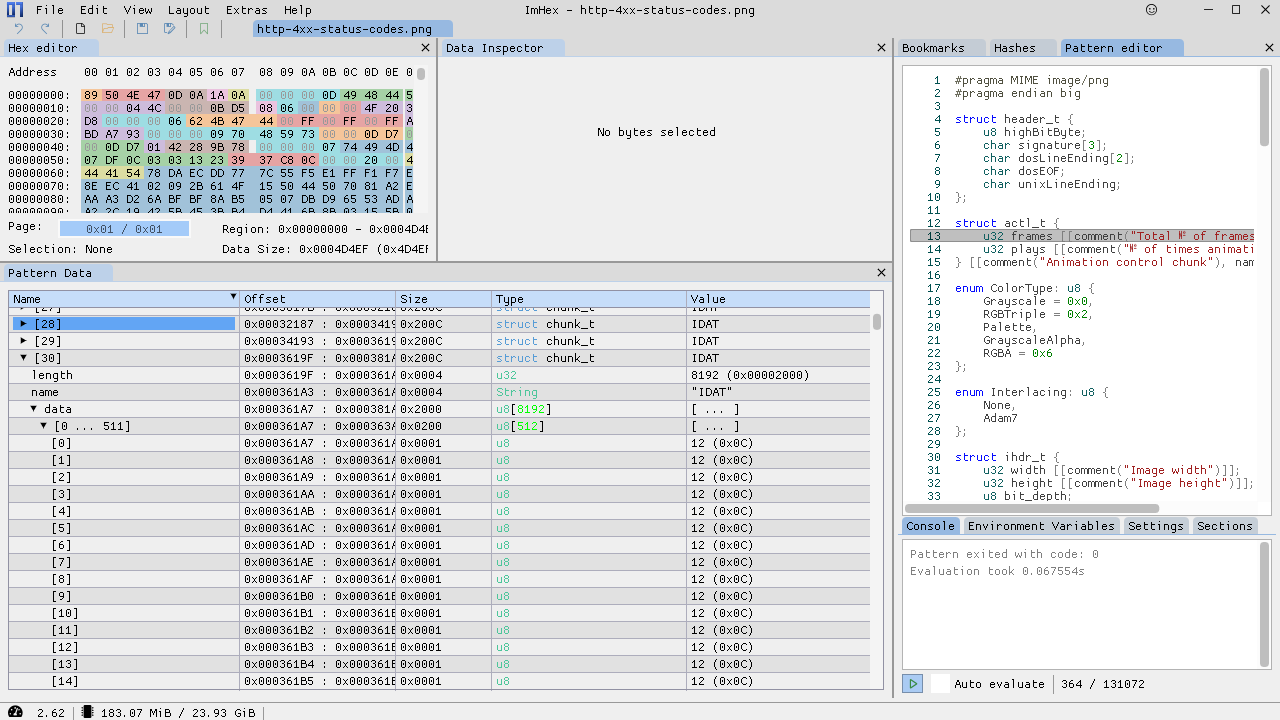
Task: Click the Redo arrow icon
Action: tap(45, 29)
